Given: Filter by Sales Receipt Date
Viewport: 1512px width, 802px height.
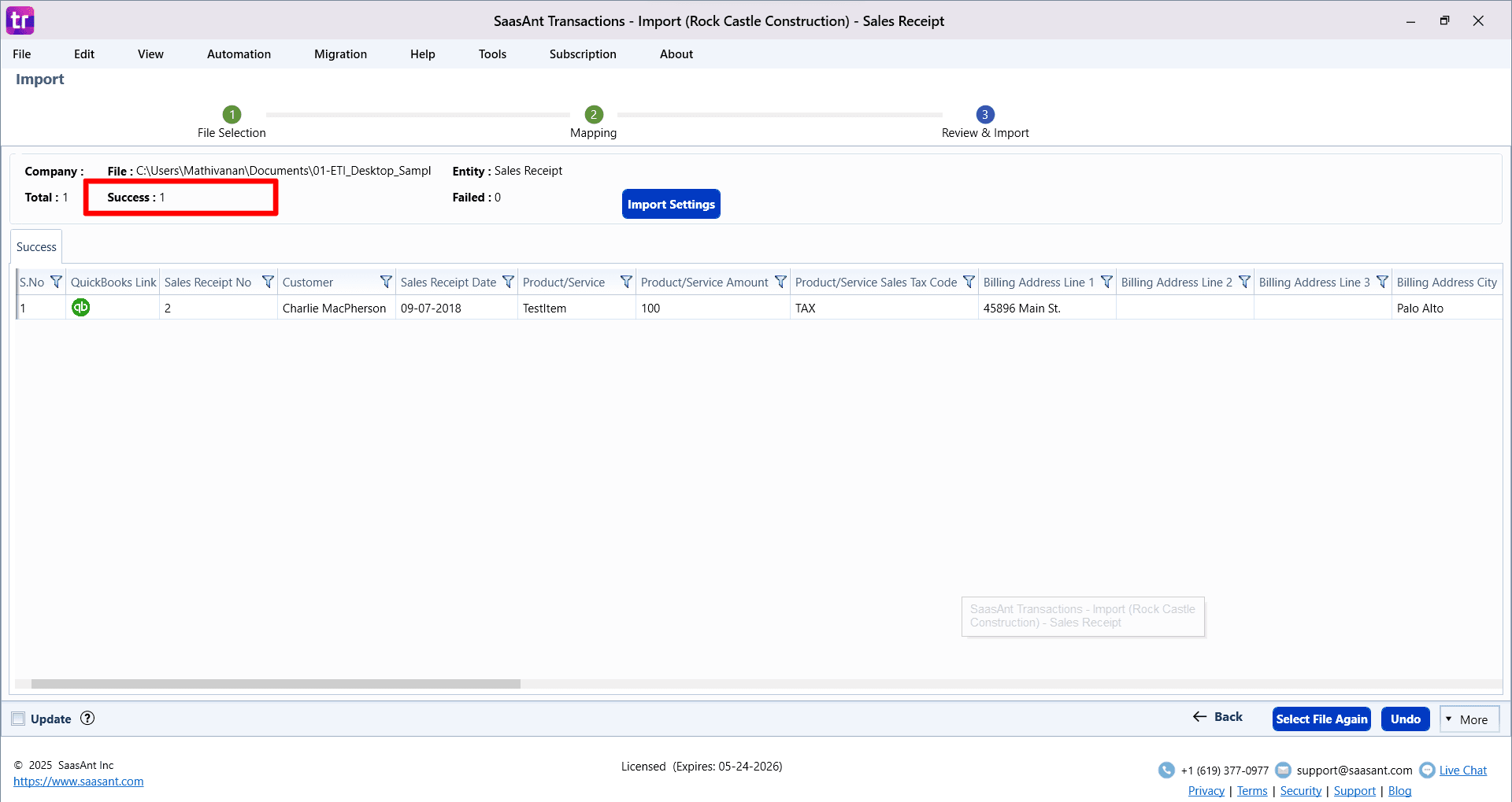Looking at the screenshot, I should [508, 282].
